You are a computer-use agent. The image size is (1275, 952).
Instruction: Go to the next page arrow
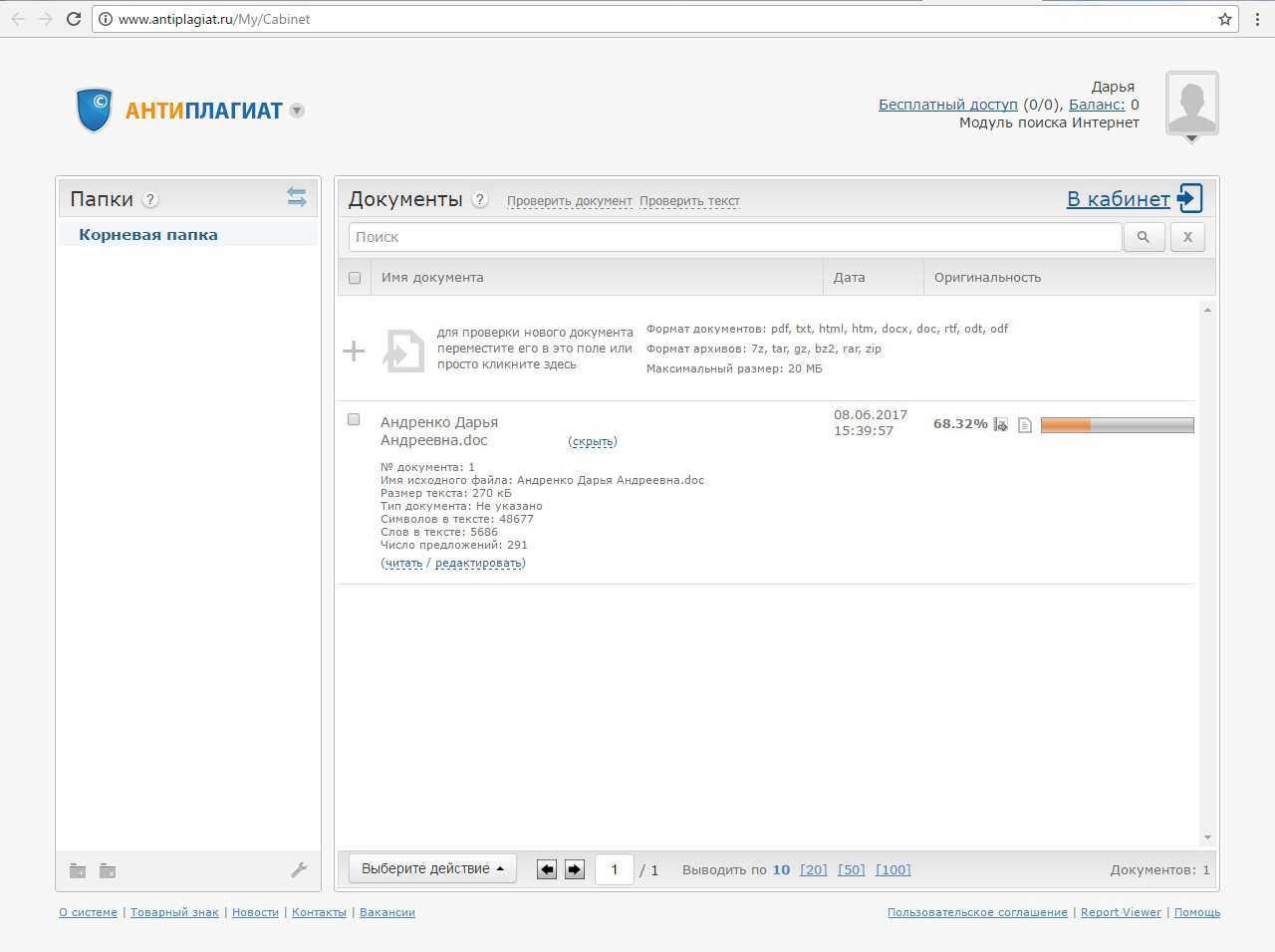(575, 869)
